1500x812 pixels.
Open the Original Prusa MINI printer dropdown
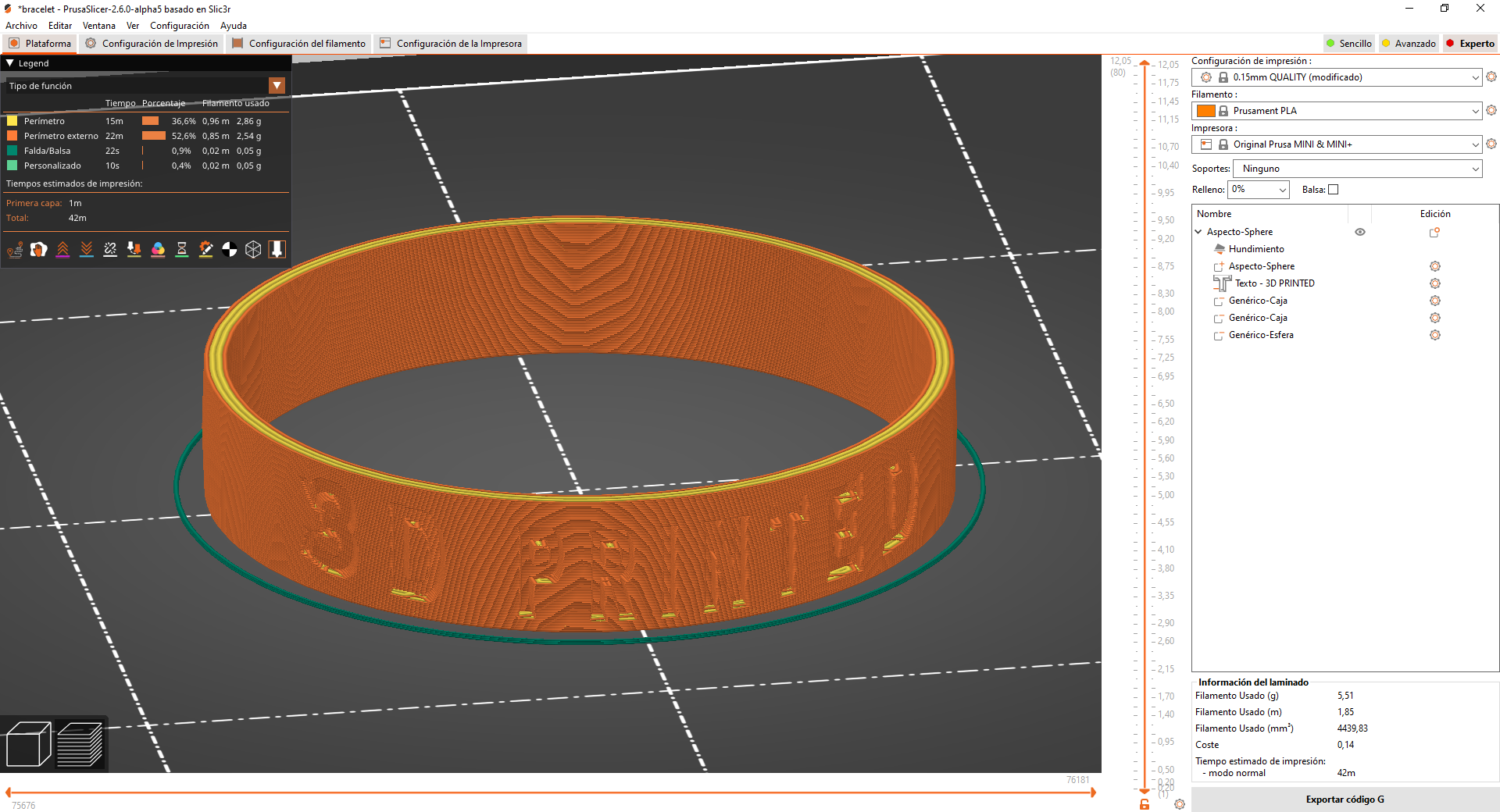pos(1337,144)
